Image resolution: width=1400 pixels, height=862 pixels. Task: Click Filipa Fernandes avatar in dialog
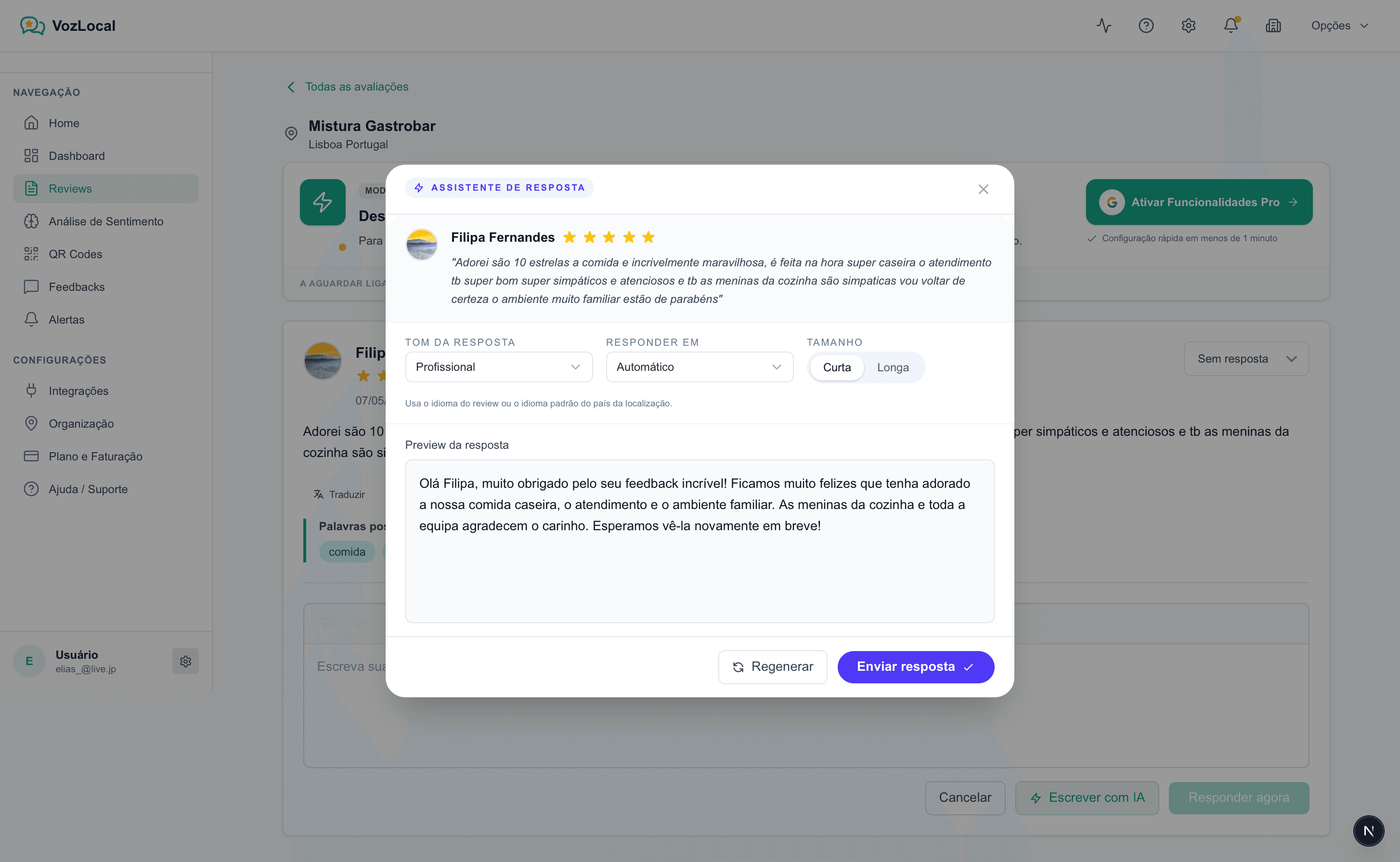click(x=422, y=245)
